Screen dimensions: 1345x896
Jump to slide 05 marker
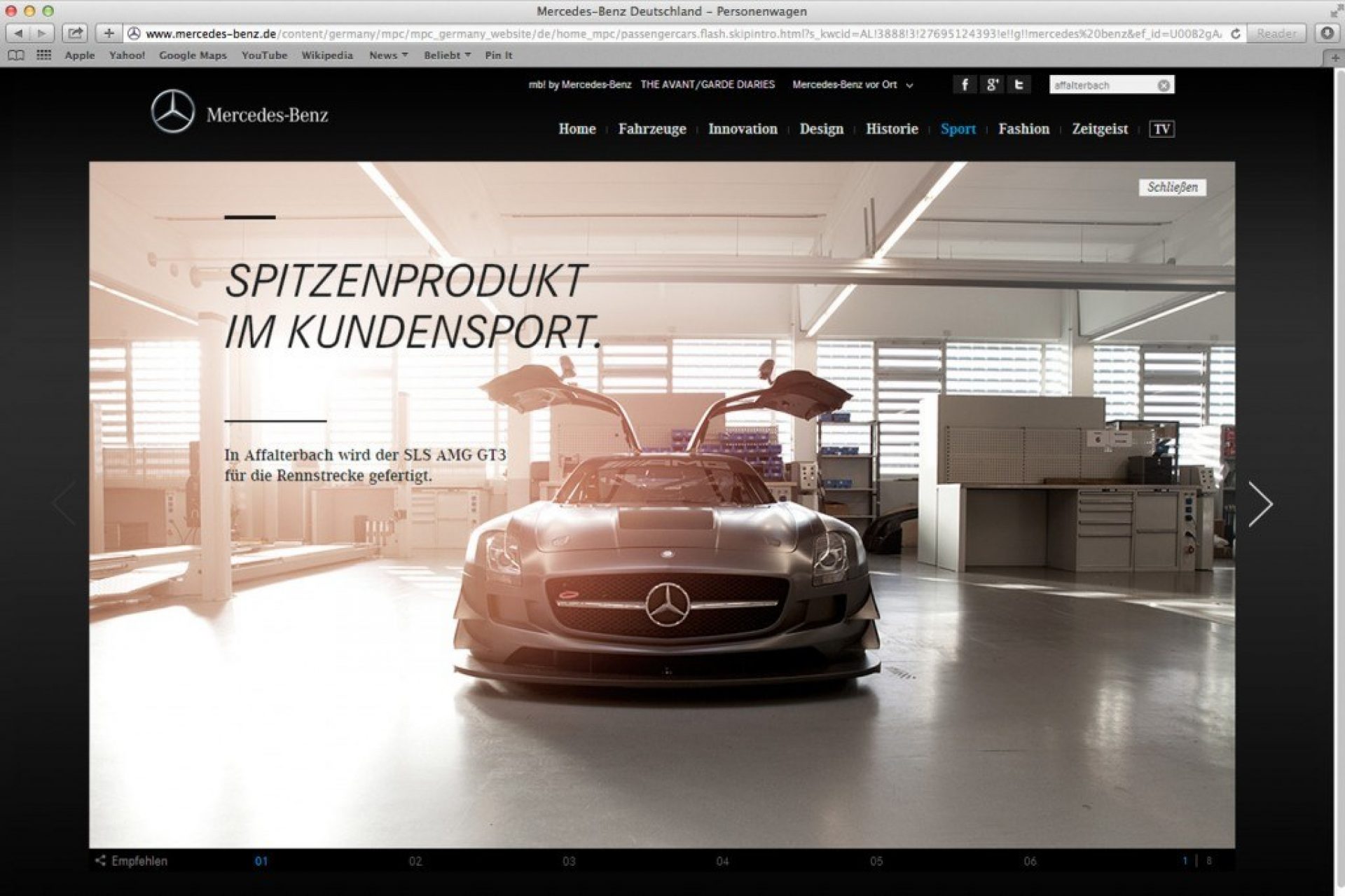[x=876, y=862]
